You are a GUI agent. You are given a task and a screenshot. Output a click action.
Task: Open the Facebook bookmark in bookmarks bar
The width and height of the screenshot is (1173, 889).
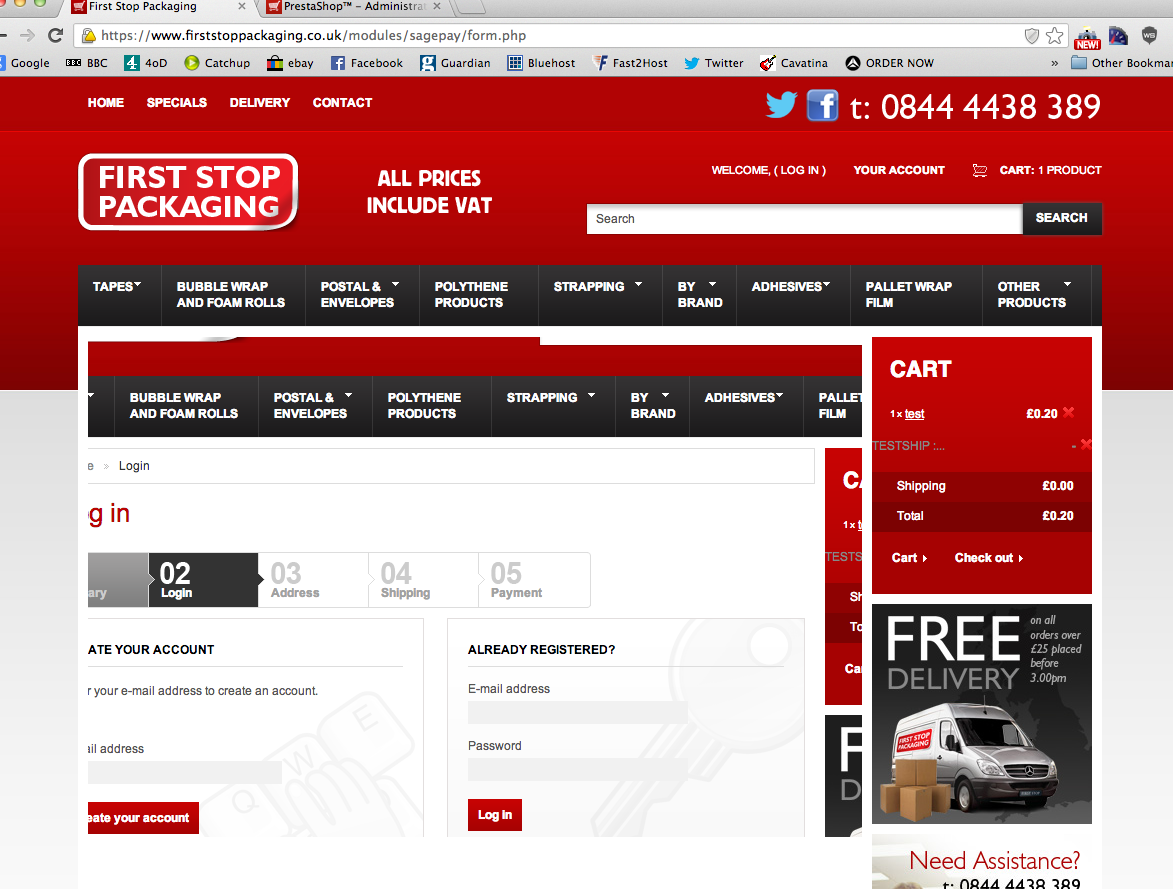pyautogui.click(x=367, y=63)
